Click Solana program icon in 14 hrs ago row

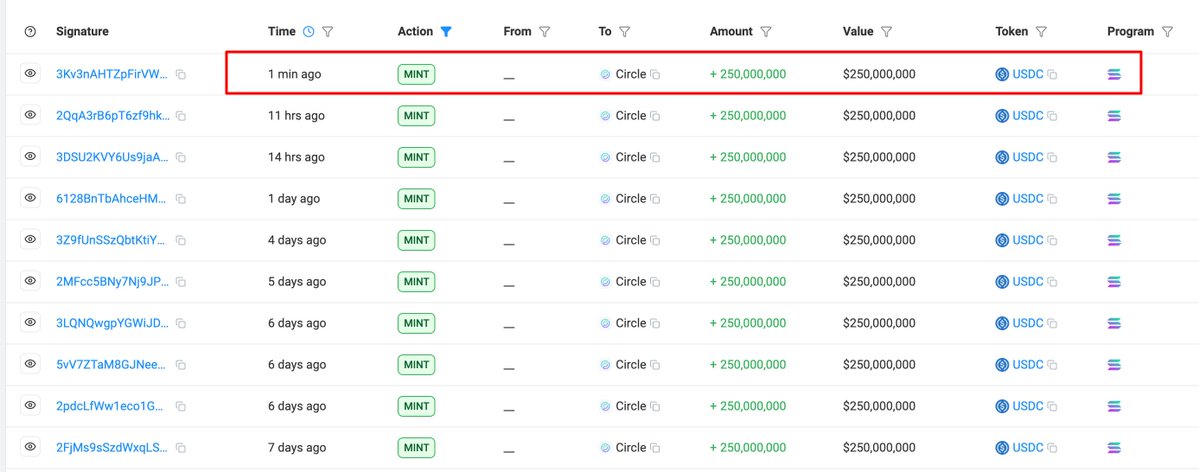click(1114, 157)
